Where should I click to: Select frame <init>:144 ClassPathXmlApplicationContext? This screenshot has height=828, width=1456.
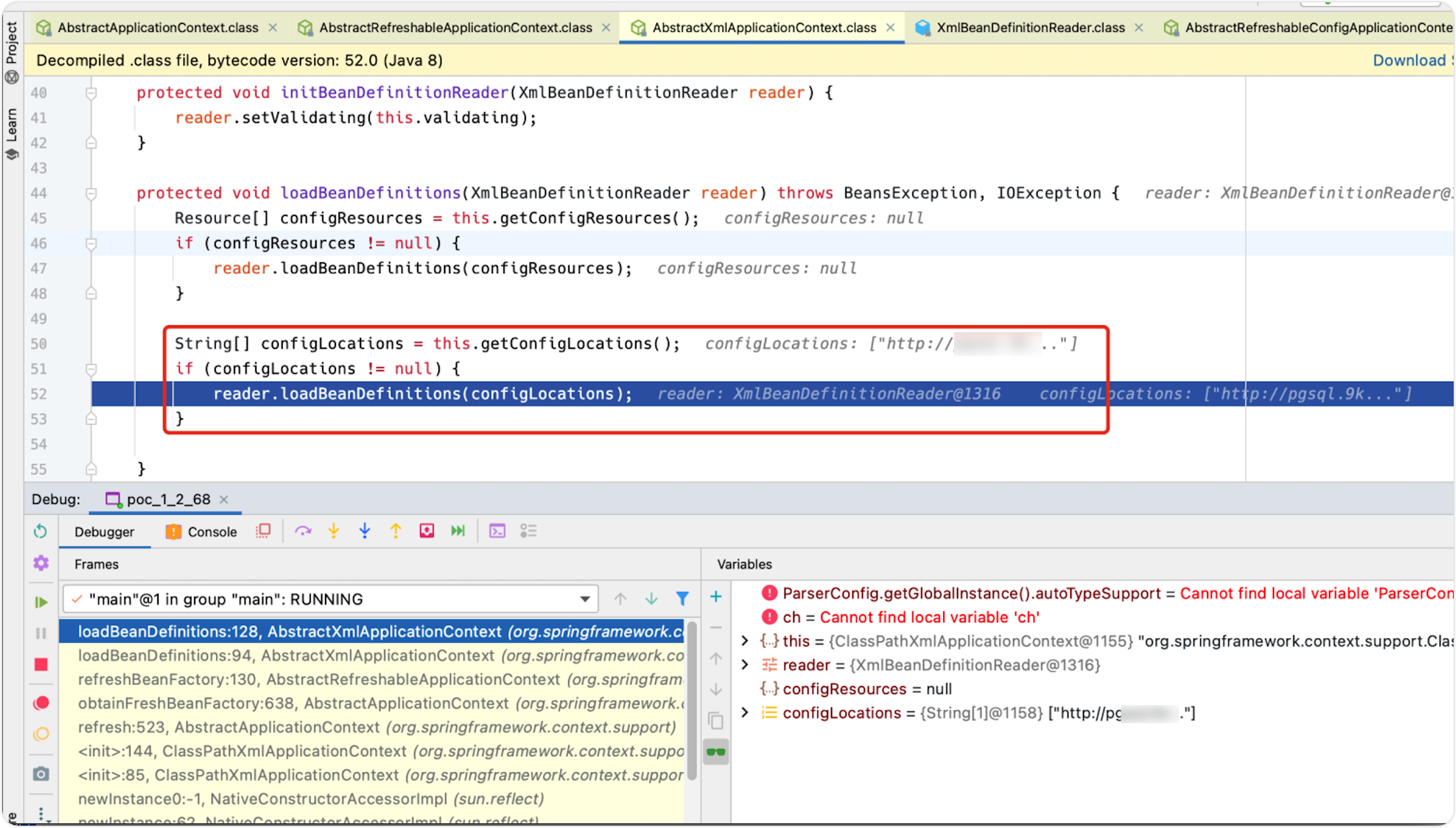372,752
